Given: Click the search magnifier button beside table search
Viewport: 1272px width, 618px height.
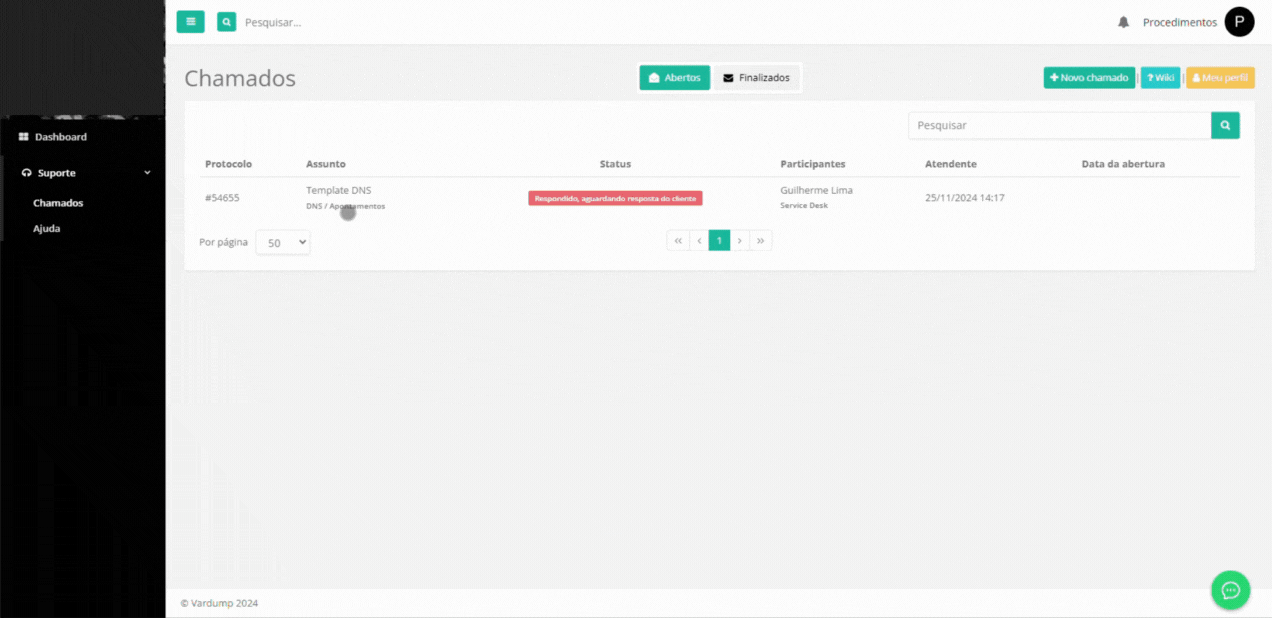Looking at the screenshot, I should click(1225, 125).
